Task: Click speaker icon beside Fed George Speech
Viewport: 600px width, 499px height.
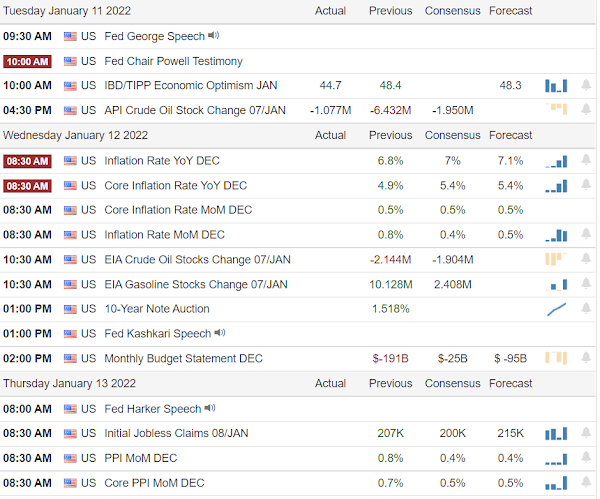Action: [x=214, y=36]
